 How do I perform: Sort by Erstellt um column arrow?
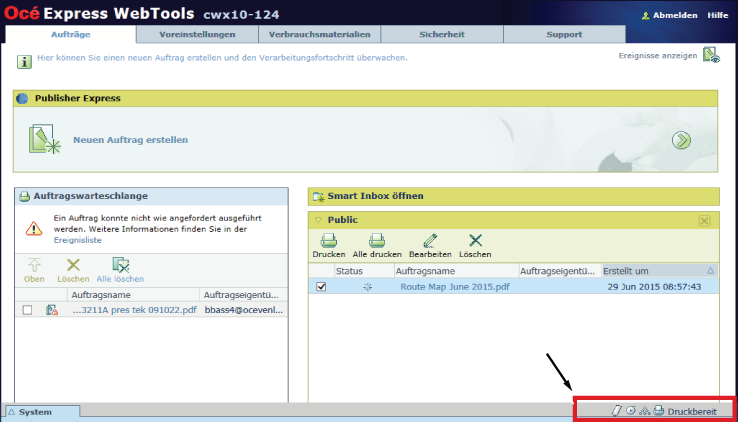point(710,271)
